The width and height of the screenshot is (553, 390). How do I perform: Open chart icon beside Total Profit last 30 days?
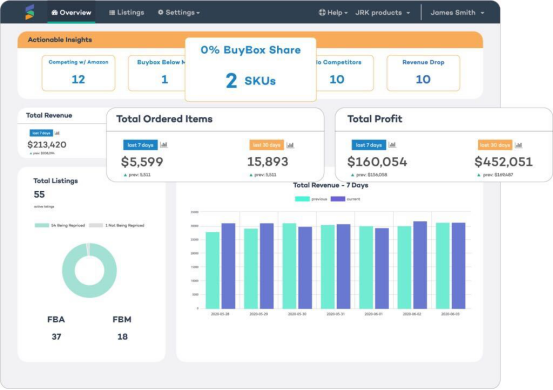[x=518, y=145]
